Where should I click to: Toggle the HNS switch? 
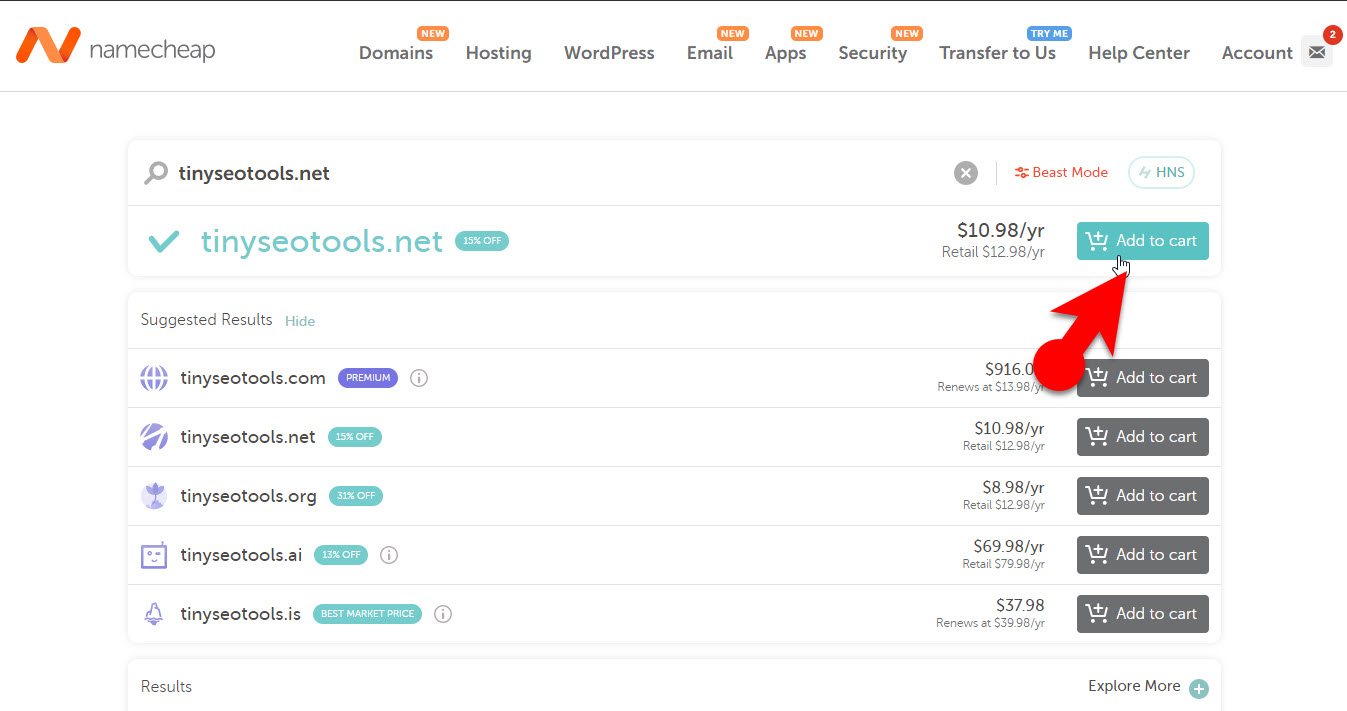1161,172
